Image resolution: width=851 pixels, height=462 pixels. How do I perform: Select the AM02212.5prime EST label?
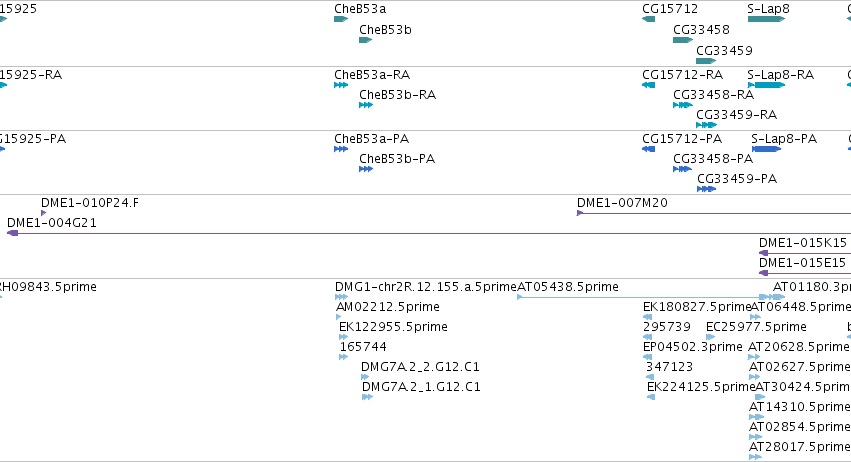(388, 307)
